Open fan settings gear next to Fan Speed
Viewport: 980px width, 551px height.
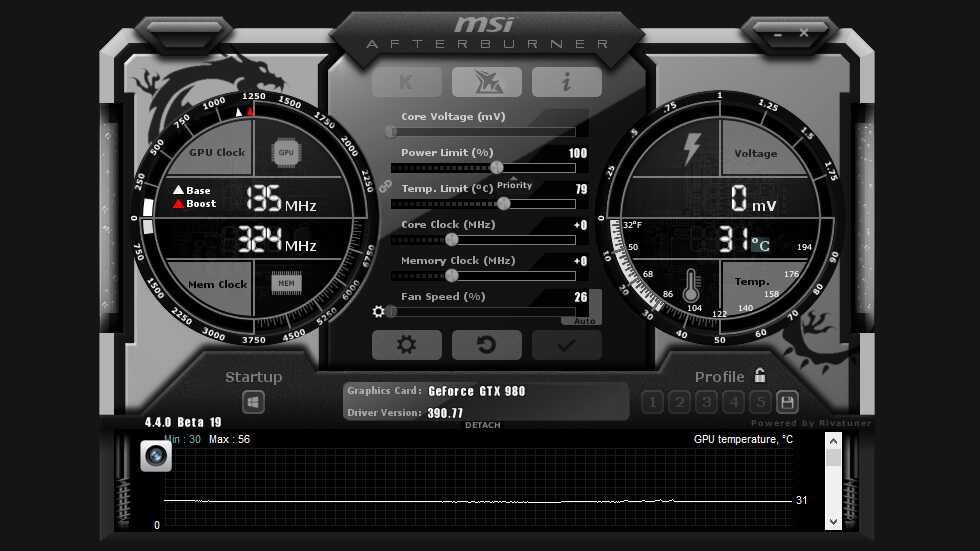(x=378, y=312)
